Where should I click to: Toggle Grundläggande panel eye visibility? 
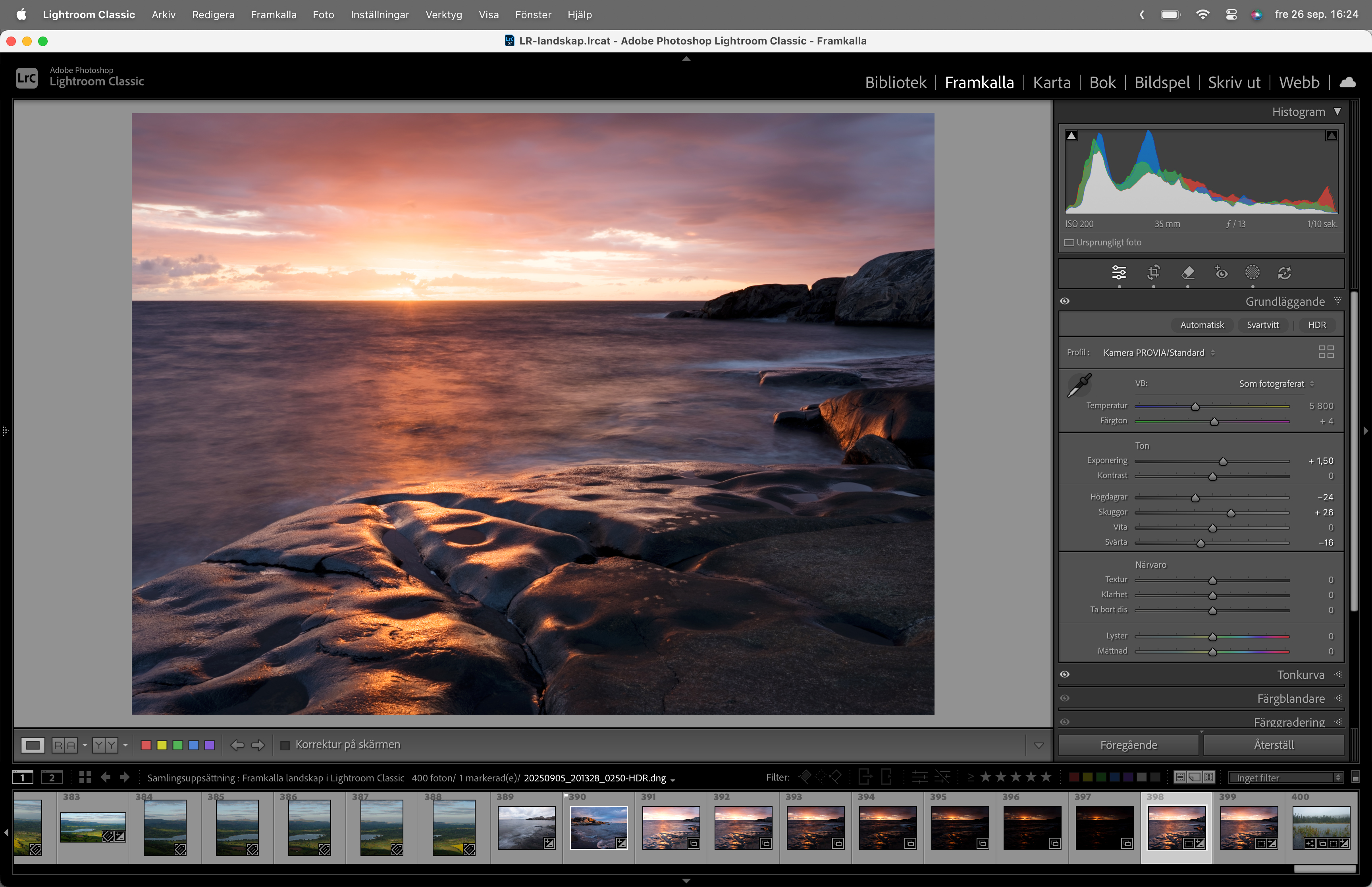[x=1065, y=301]
